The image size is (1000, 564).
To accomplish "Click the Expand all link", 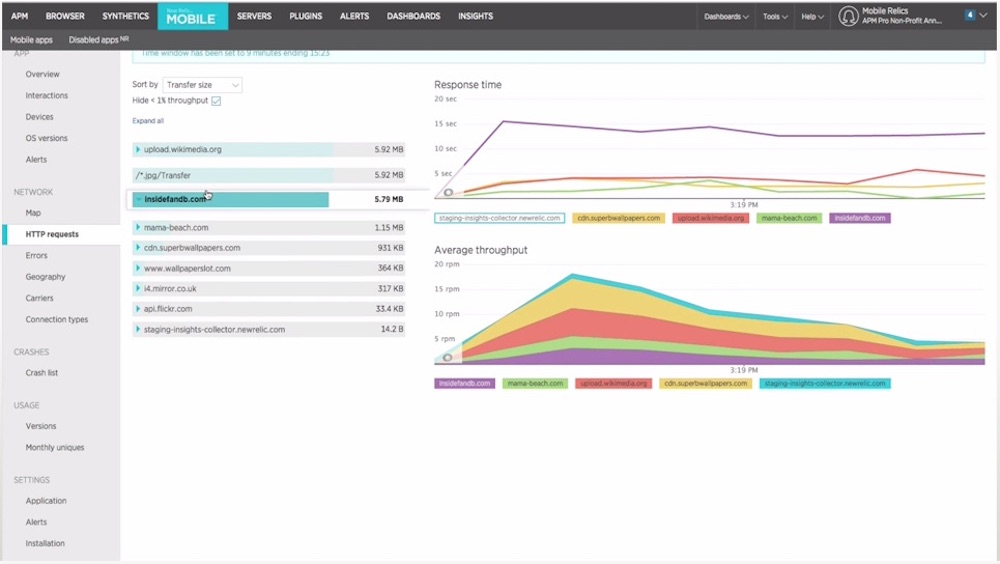I will click(148, 121).
